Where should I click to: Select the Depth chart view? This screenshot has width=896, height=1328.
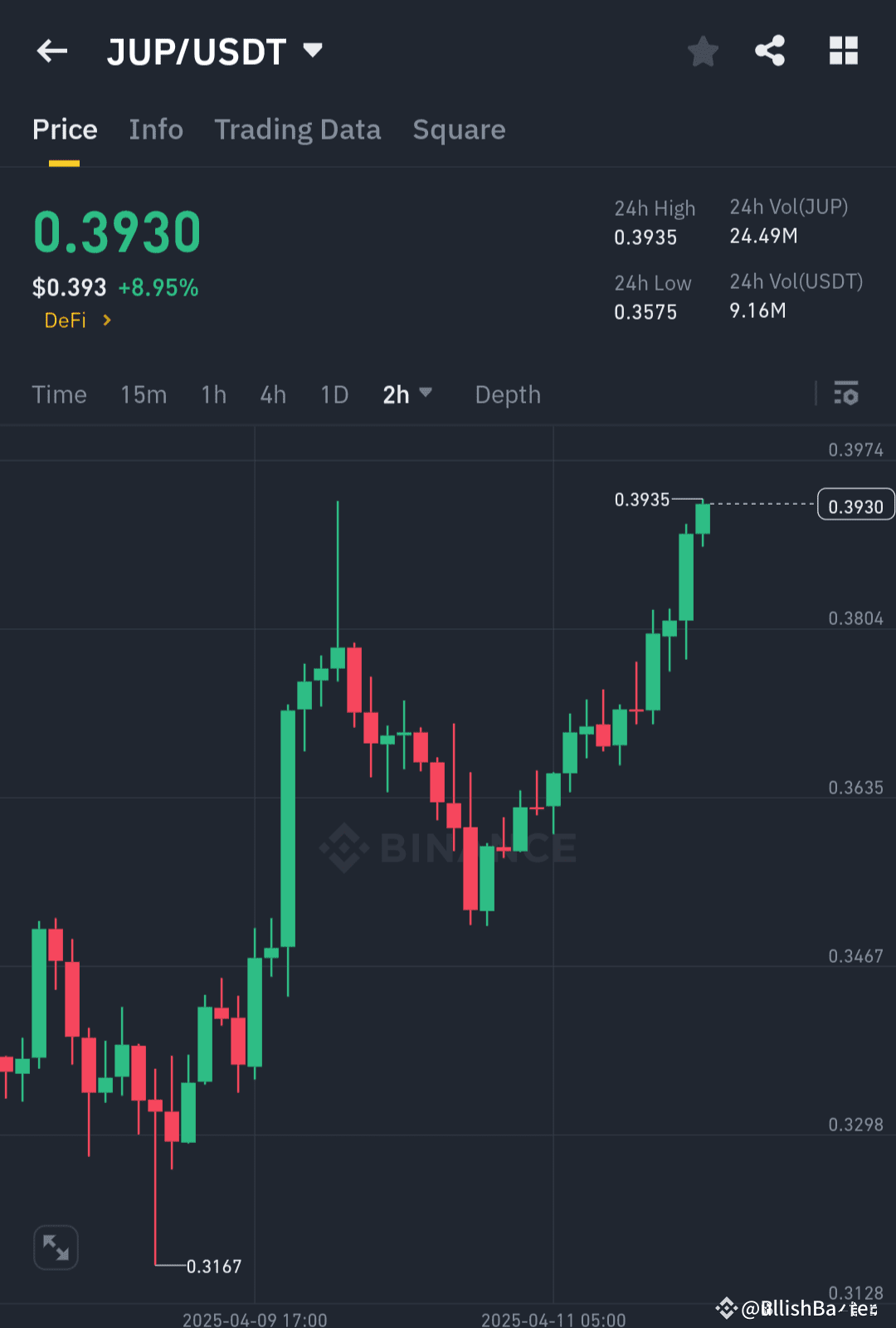pos(507,394)
